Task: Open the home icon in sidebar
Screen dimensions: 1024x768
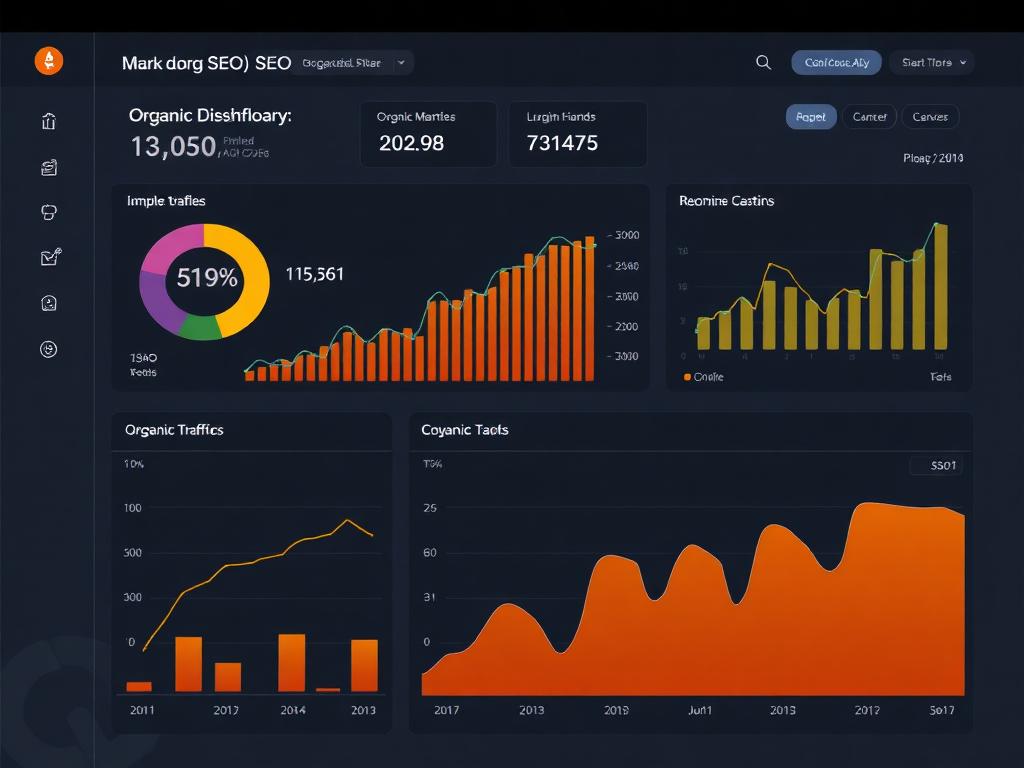Action: [49, 122]
